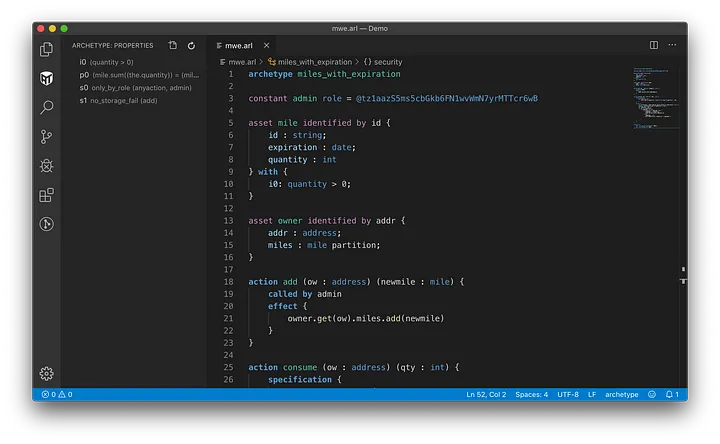Open the Archetype extension view
The image size is (720, 444).
pos(46,78)
